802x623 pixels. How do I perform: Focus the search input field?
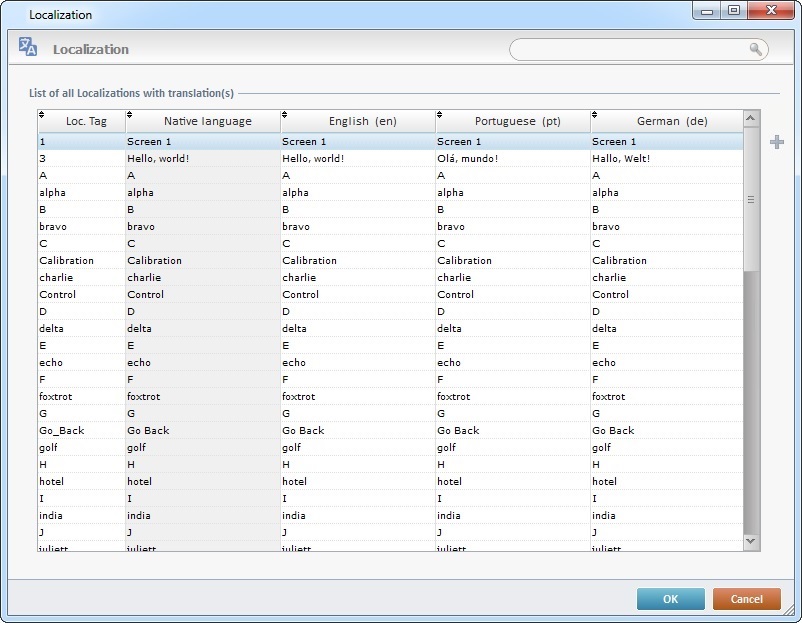[630, 49]
